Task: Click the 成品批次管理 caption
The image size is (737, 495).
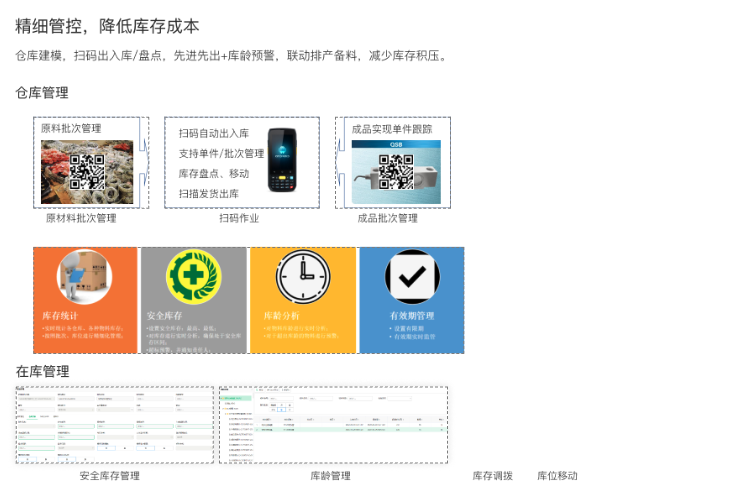Action: [387, 218]
